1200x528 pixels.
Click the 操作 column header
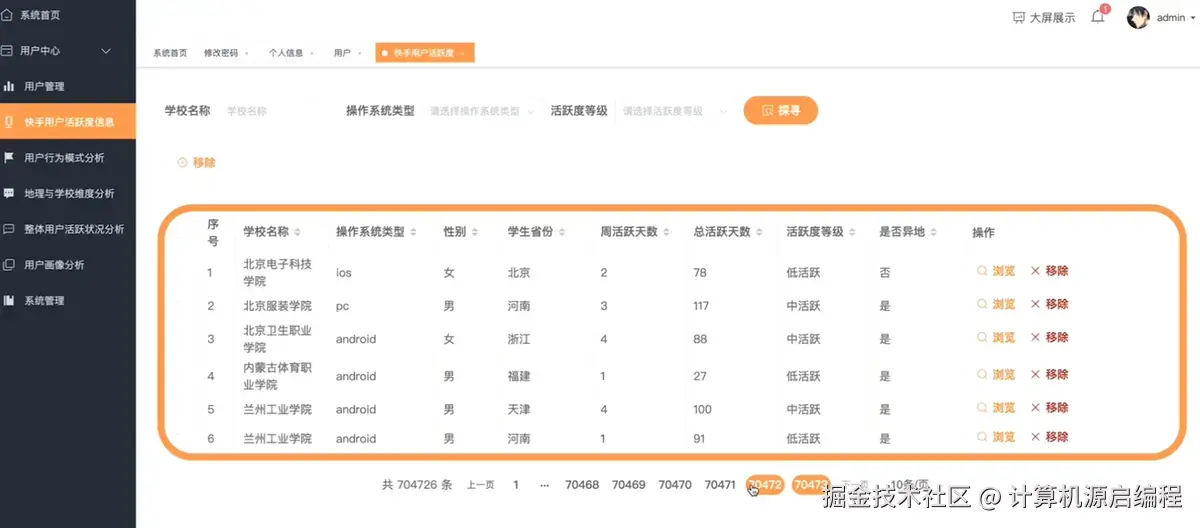click(983, 232)
